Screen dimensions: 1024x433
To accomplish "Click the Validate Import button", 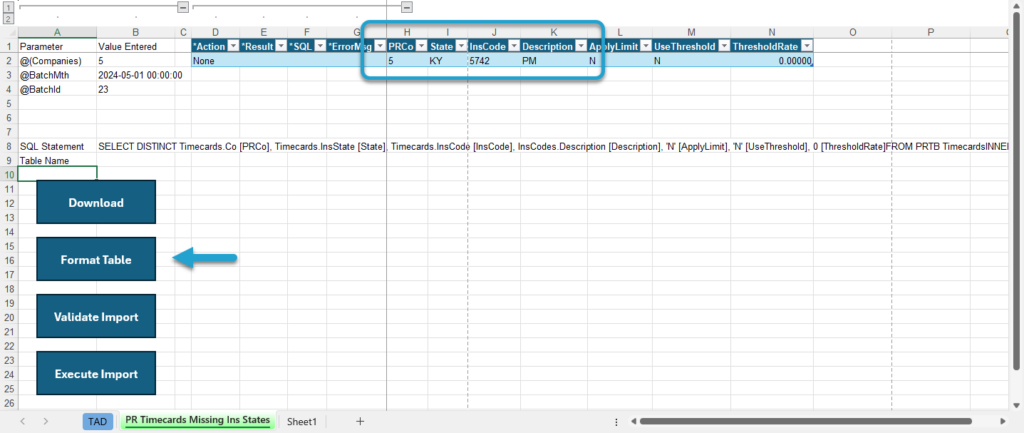I will pos(96,317).
